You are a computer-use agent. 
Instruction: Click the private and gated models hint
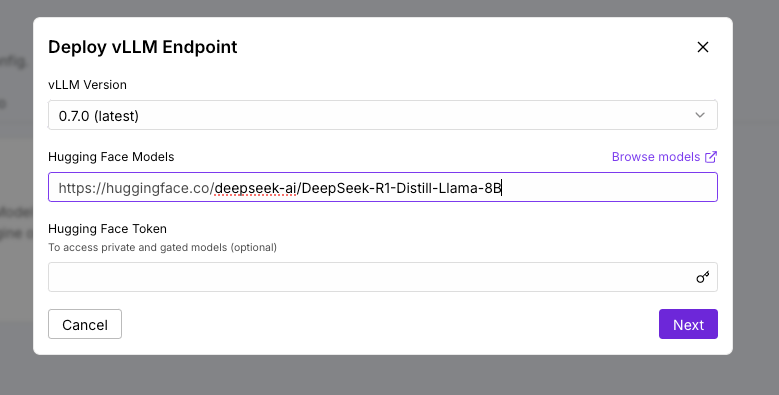162,247
